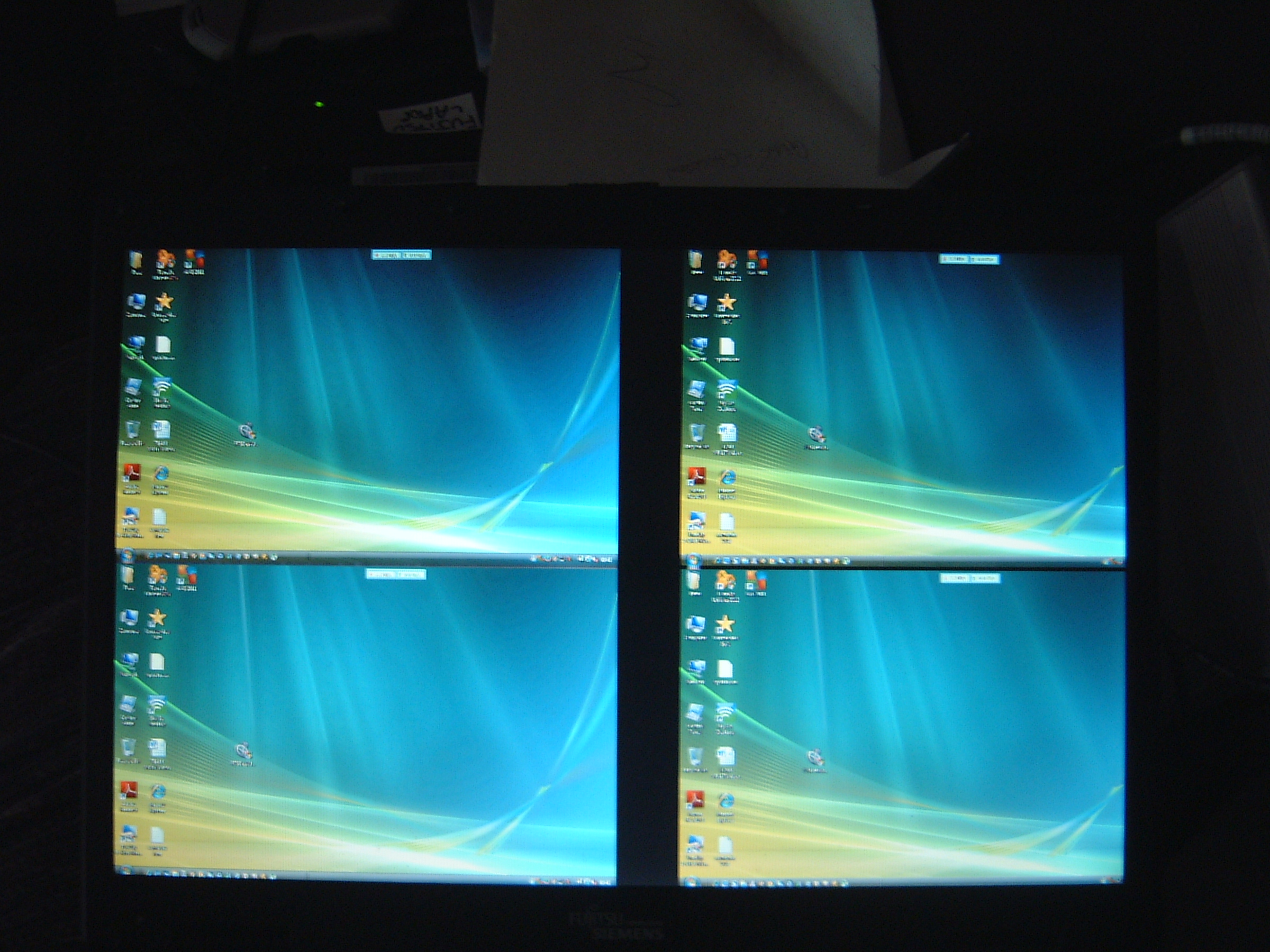
Task: Select steering-wheel icon in lower-left desktop copy
Action: pyautogui.click(x=243, y=750)
